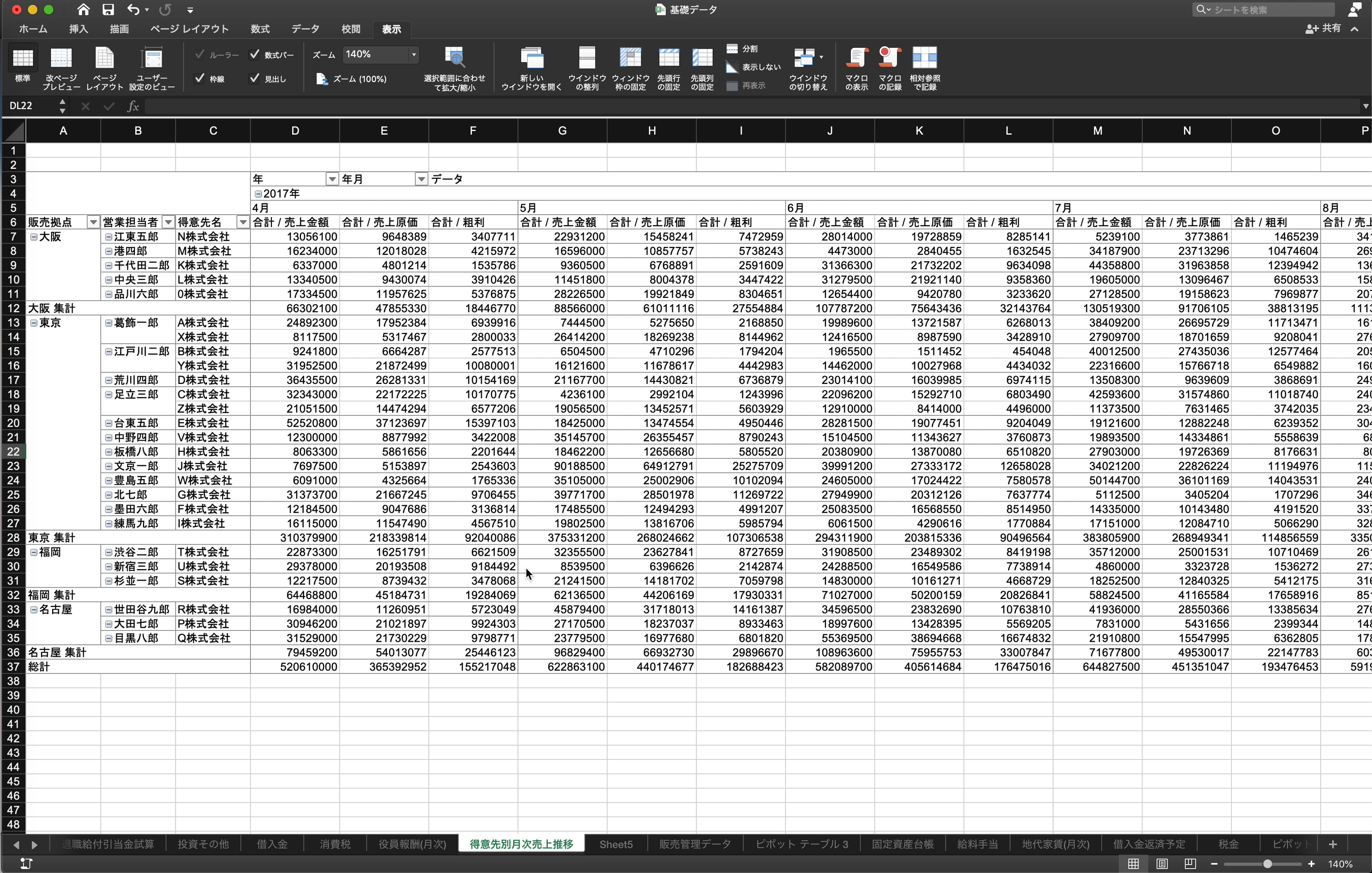This screenshot has width=1372, height=873.
Task: Collapse the 東京 group in column A
Action: [34, 323]
